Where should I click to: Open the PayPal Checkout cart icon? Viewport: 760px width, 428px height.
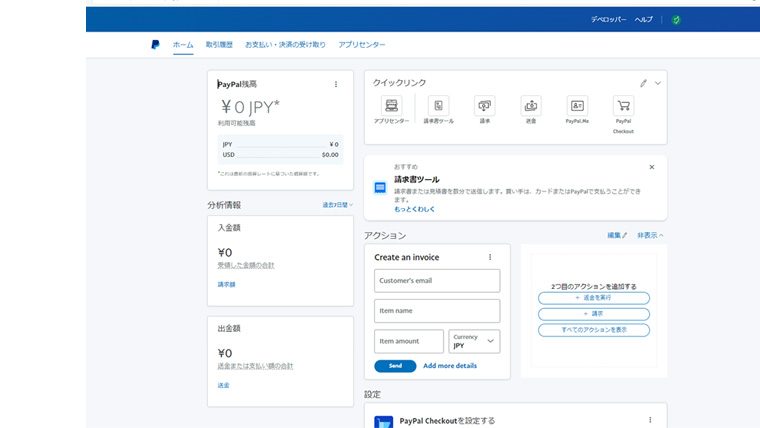click(x=623, y=105)
